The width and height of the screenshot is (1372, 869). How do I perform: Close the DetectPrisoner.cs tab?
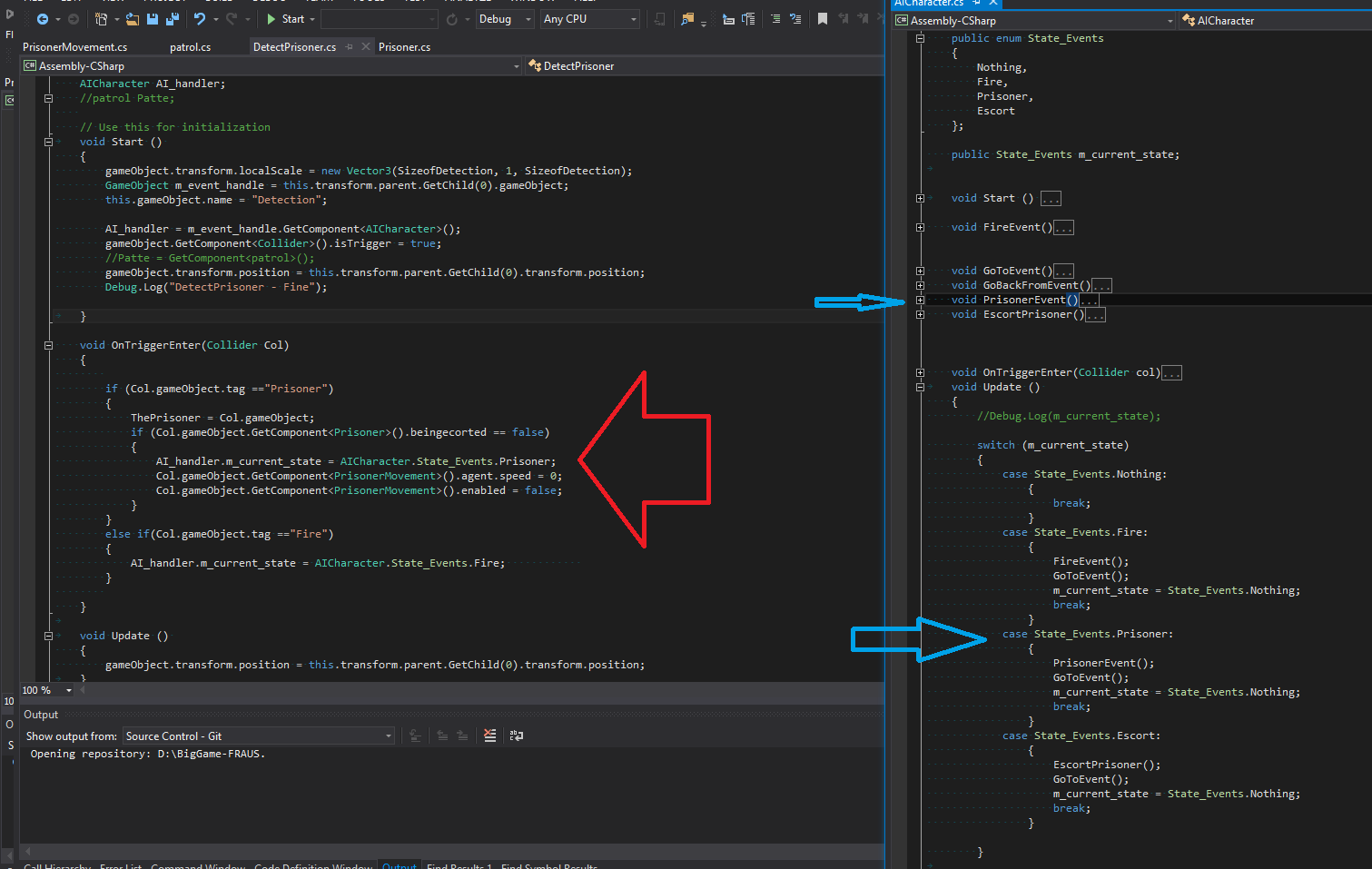(x=366, y=46)
